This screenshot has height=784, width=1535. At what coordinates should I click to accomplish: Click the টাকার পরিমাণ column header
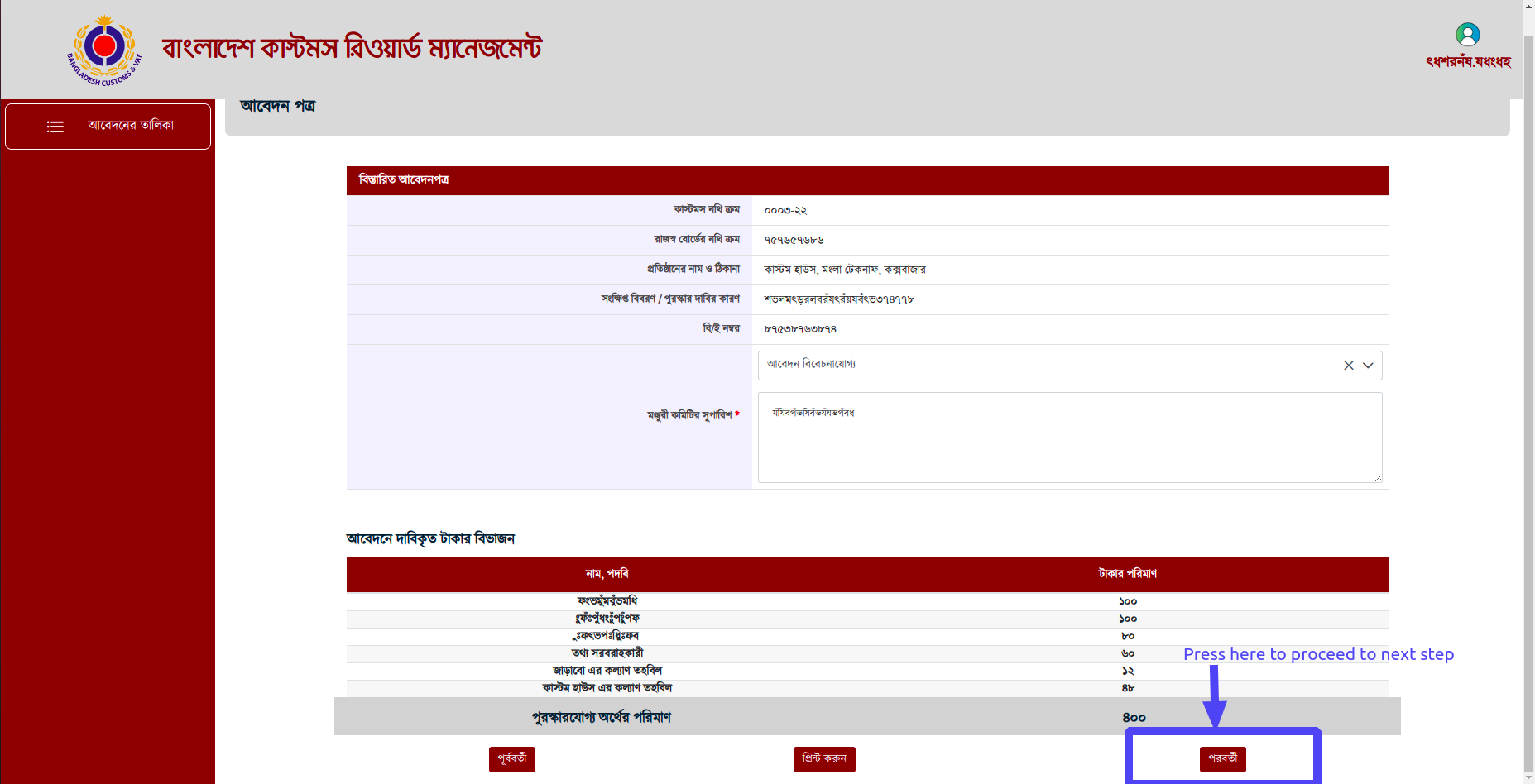[x=1127, y=574]
